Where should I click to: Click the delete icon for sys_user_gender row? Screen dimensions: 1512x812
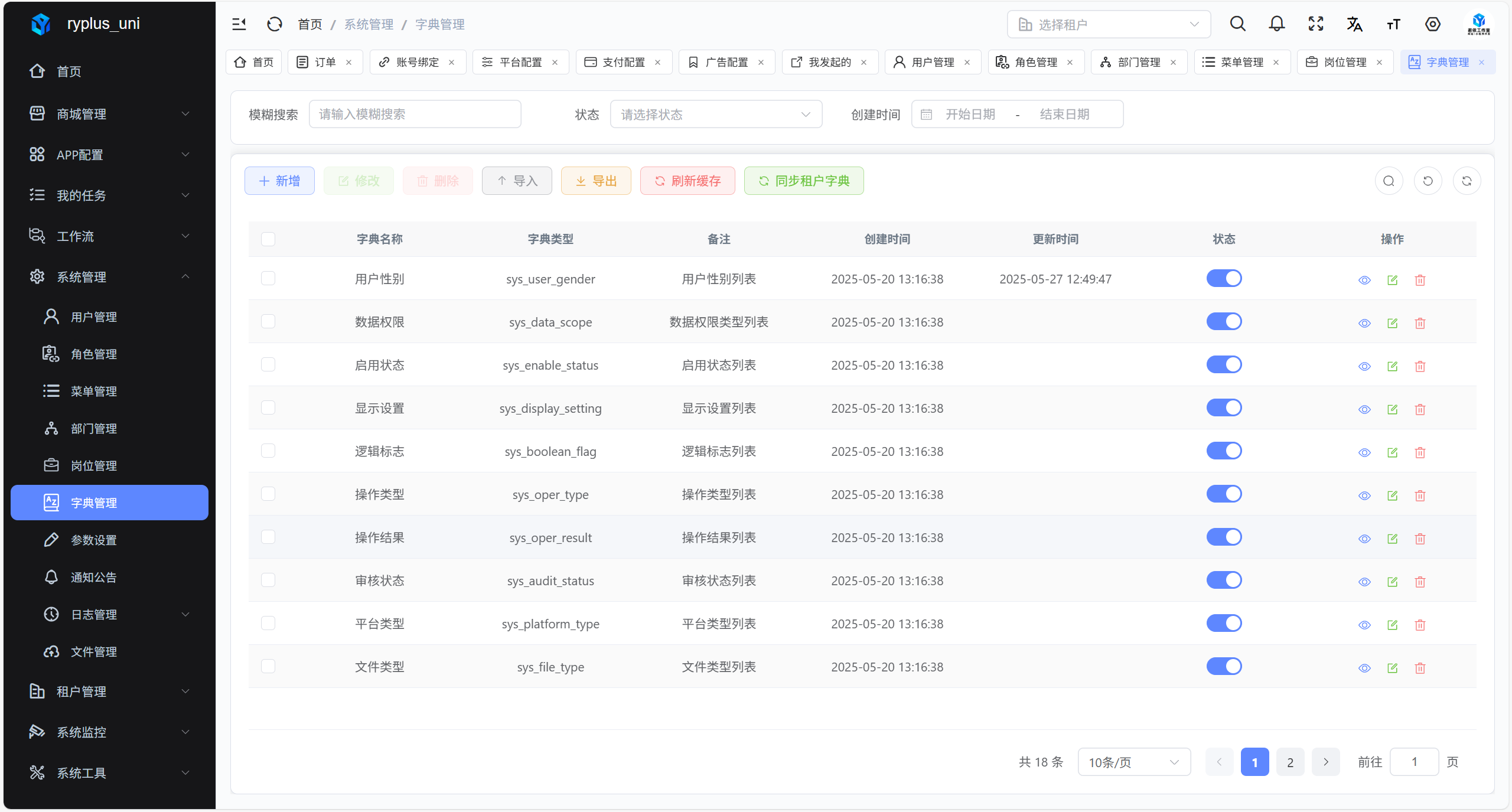pos(1420,280)
